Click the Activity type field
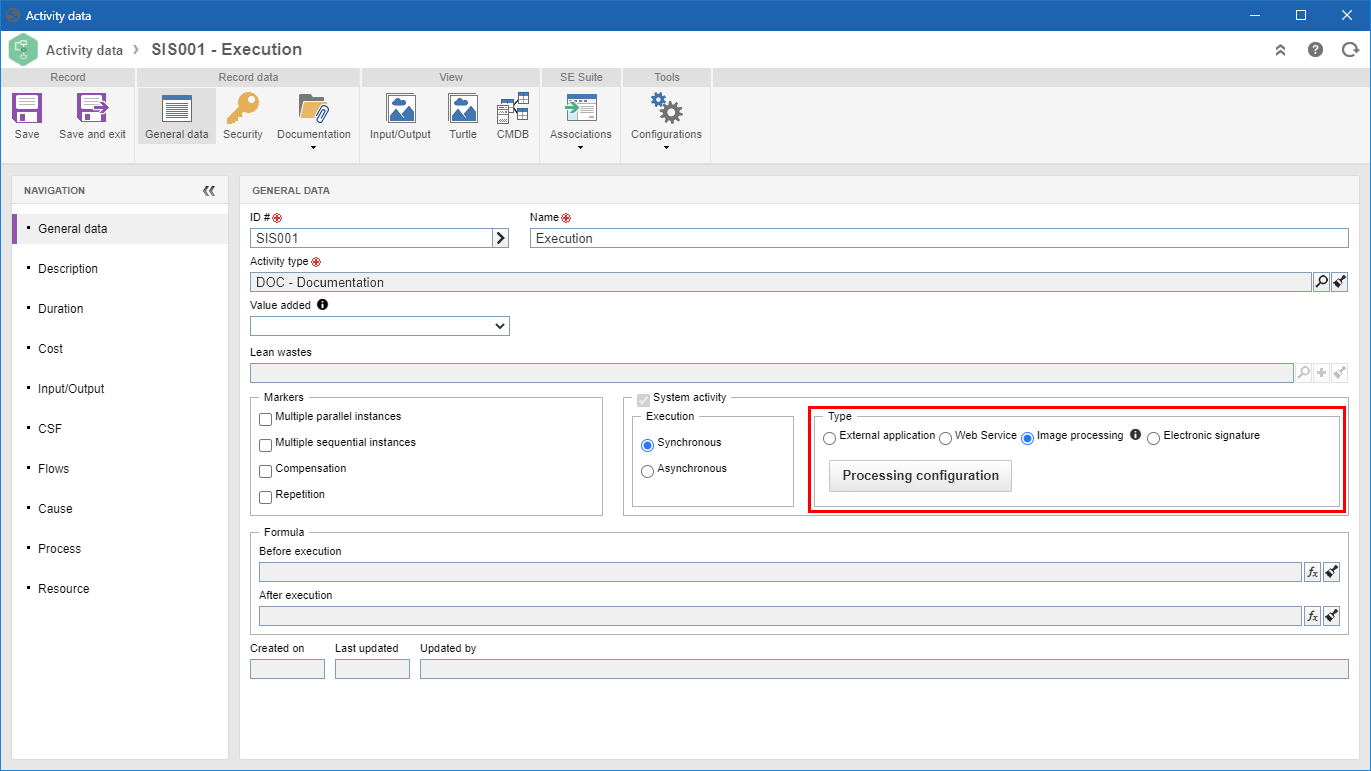The width and height of the screenshot is (1371, 771). coord(780,282)
